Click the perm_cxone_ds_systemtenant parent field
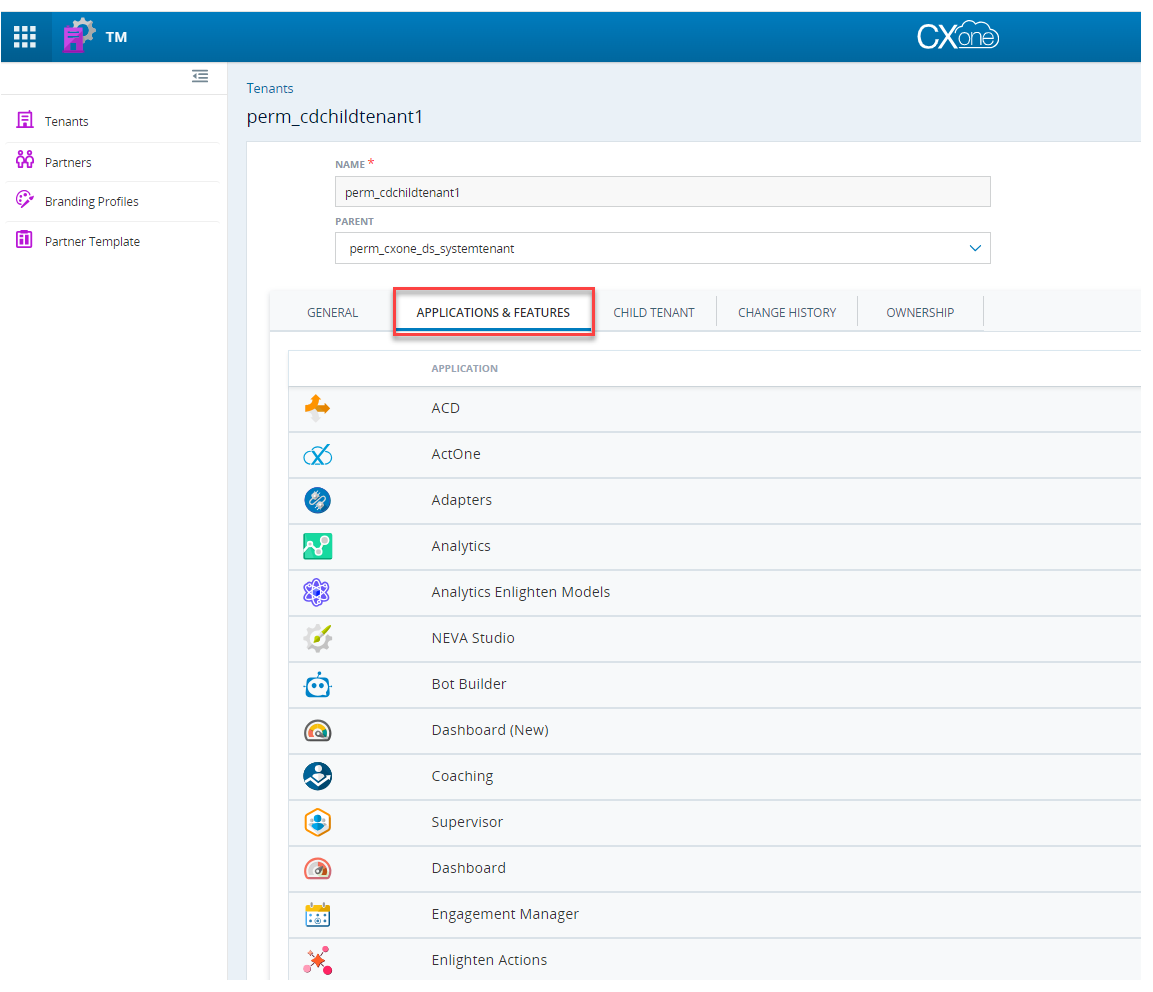This screenshot has height=992, width=1153. [x=663, y=248]
